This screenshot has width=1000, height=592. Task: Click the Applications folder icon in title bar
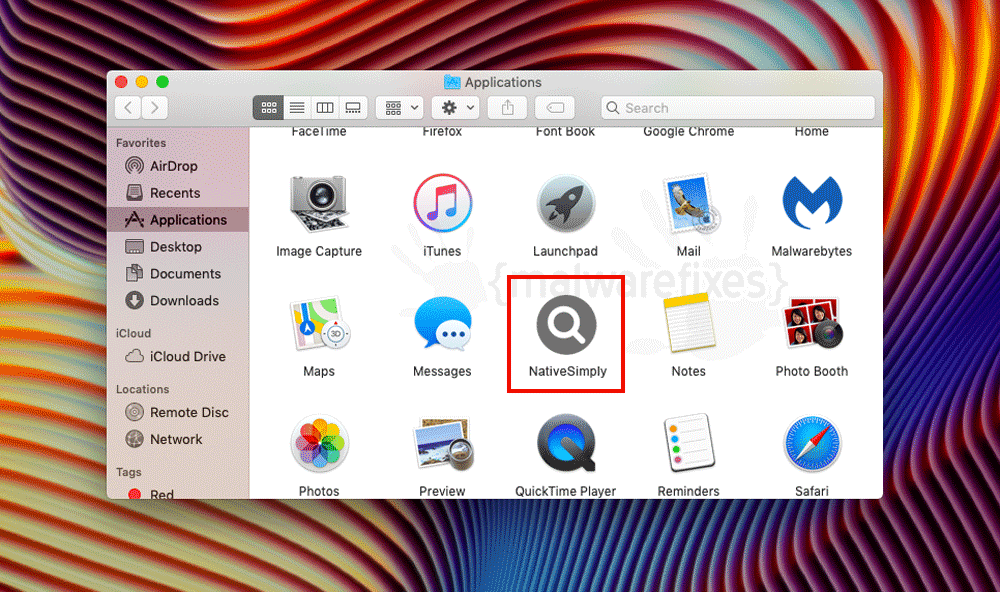(x=452, y=82)
